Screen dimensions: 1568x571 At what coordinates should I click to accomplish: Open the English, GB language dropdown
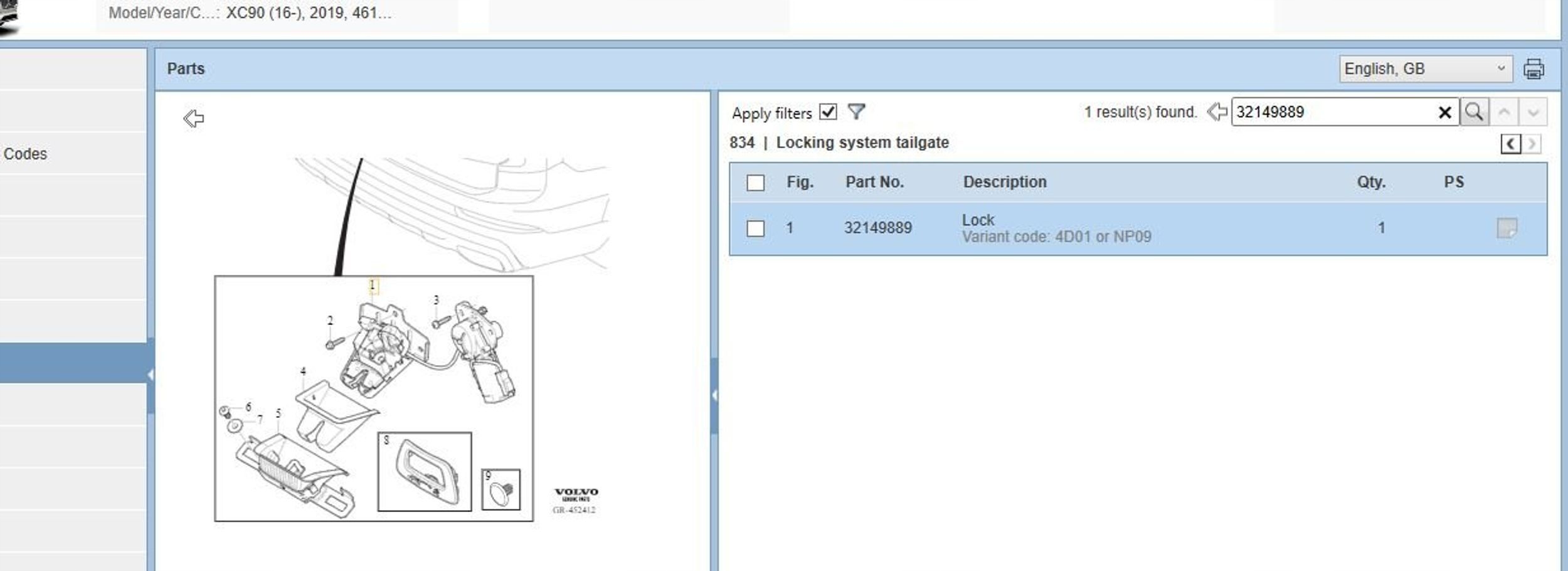pyautogui.click(x=1426, y=68)
